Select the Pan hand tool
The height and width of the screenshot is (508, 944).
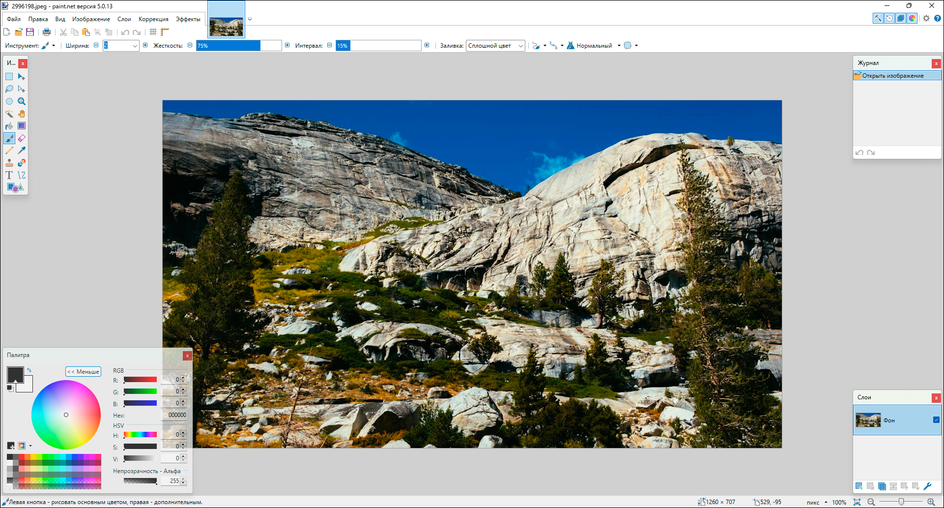pyautogui.click(x=22, y=114)
